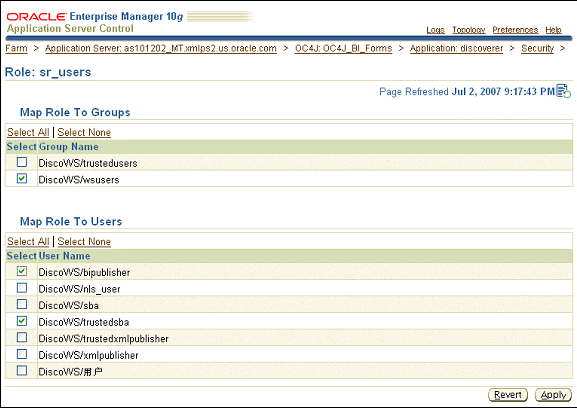Uncheck the DiscoWS/wsusers group checkbox
Image resolution: width=577 pixels, height=408 pixels.
coord(22,178)
